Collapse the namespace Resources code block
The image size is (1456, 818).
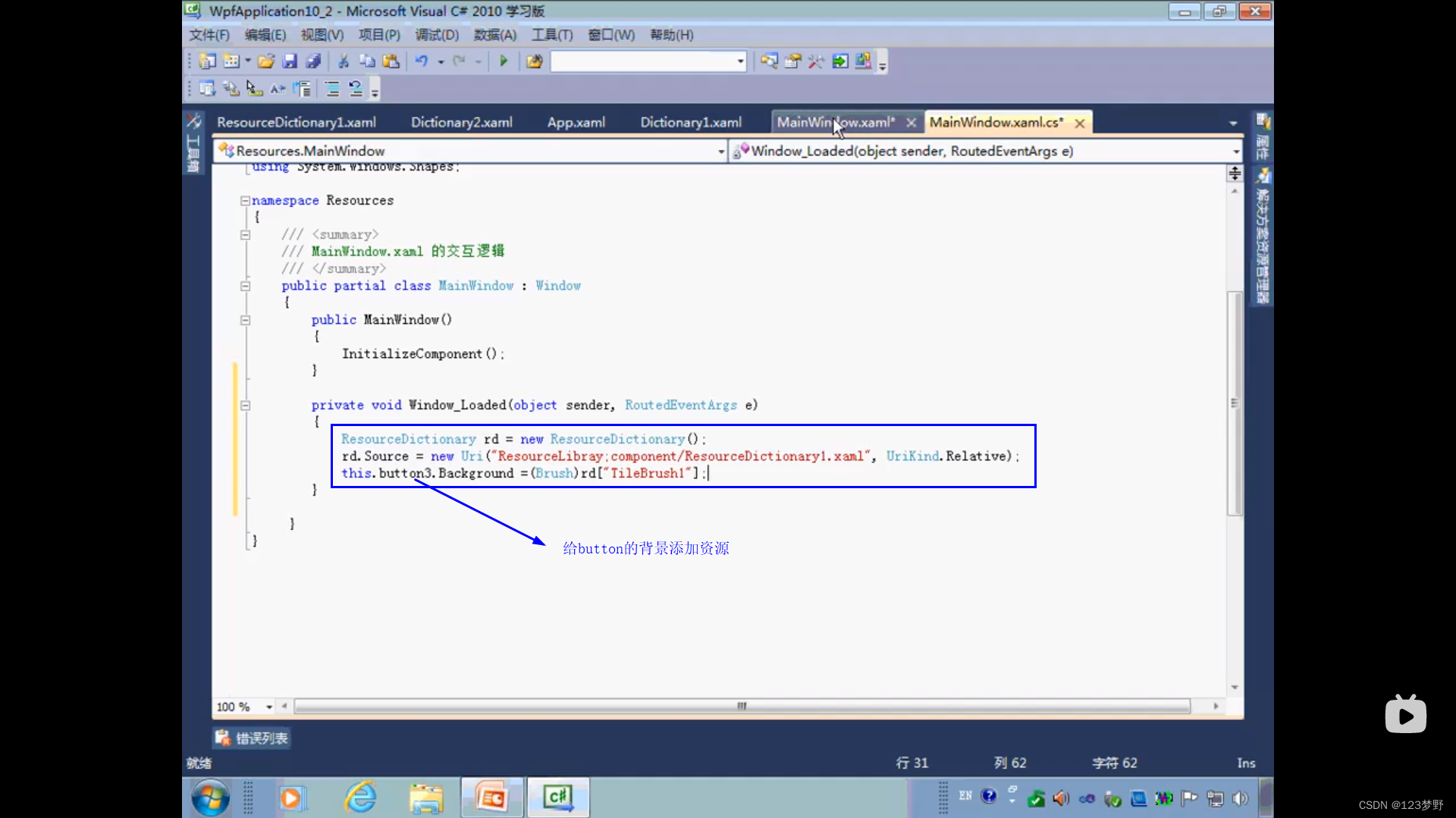point(245,201)
